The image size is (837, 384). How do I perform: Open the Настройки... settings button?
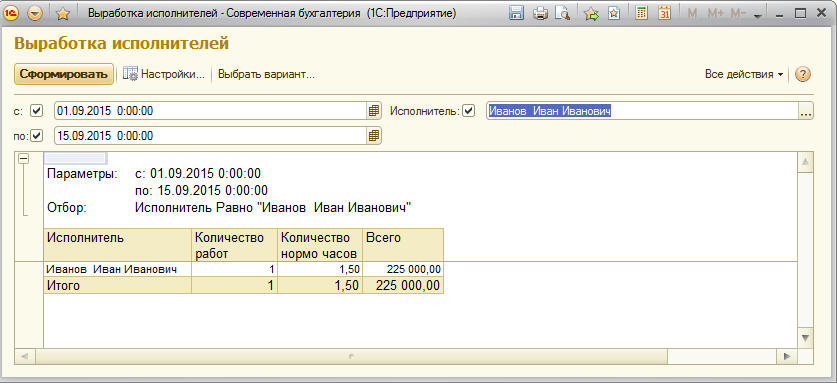click(x=164, y=74)
